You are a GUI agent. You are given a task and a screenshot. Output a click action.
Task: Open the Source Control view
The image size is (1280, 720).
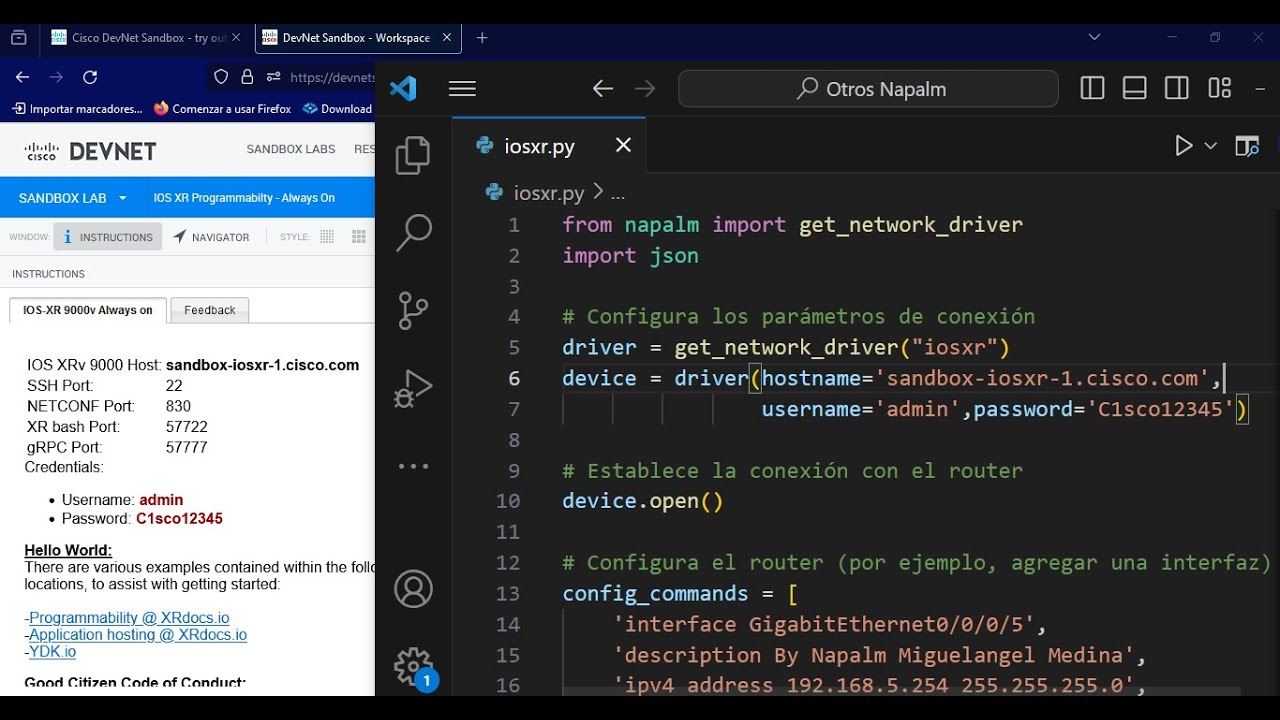point(413,310)
